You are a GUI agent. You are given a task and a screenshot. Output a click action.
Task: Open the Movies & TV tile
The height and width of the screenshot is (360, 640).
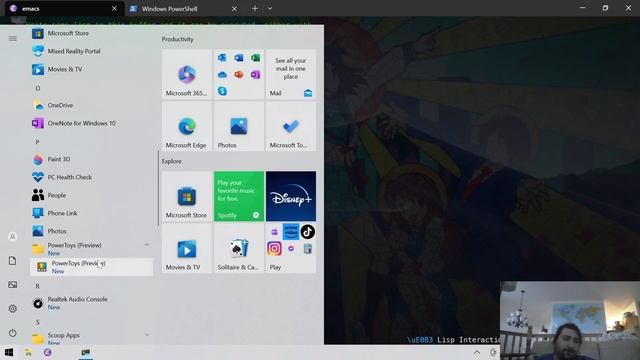pyautogui.click(x=187, y=249)
